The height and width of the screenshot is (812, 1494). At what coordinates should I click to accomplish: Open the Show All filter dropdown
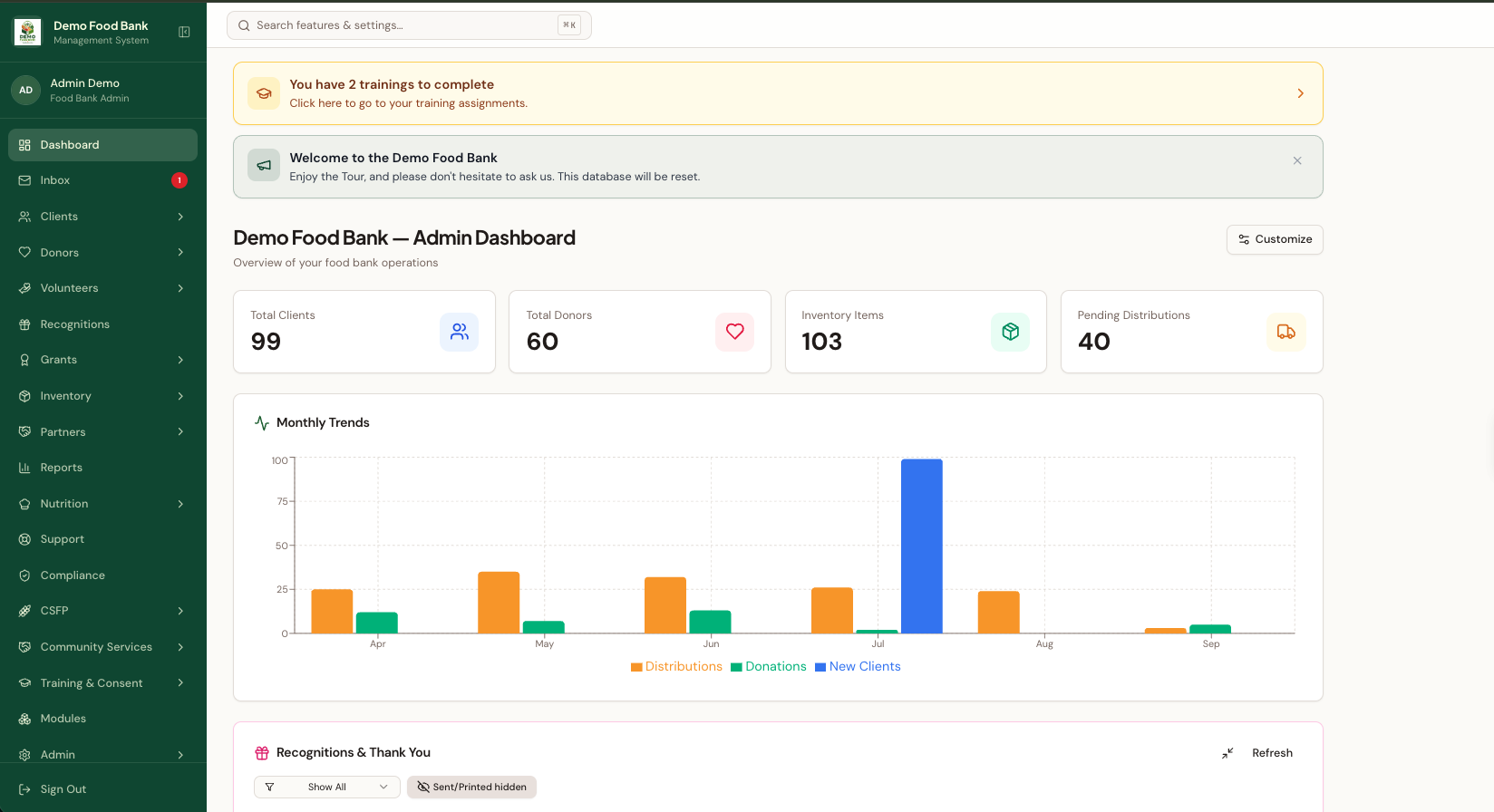pos(327,787)
